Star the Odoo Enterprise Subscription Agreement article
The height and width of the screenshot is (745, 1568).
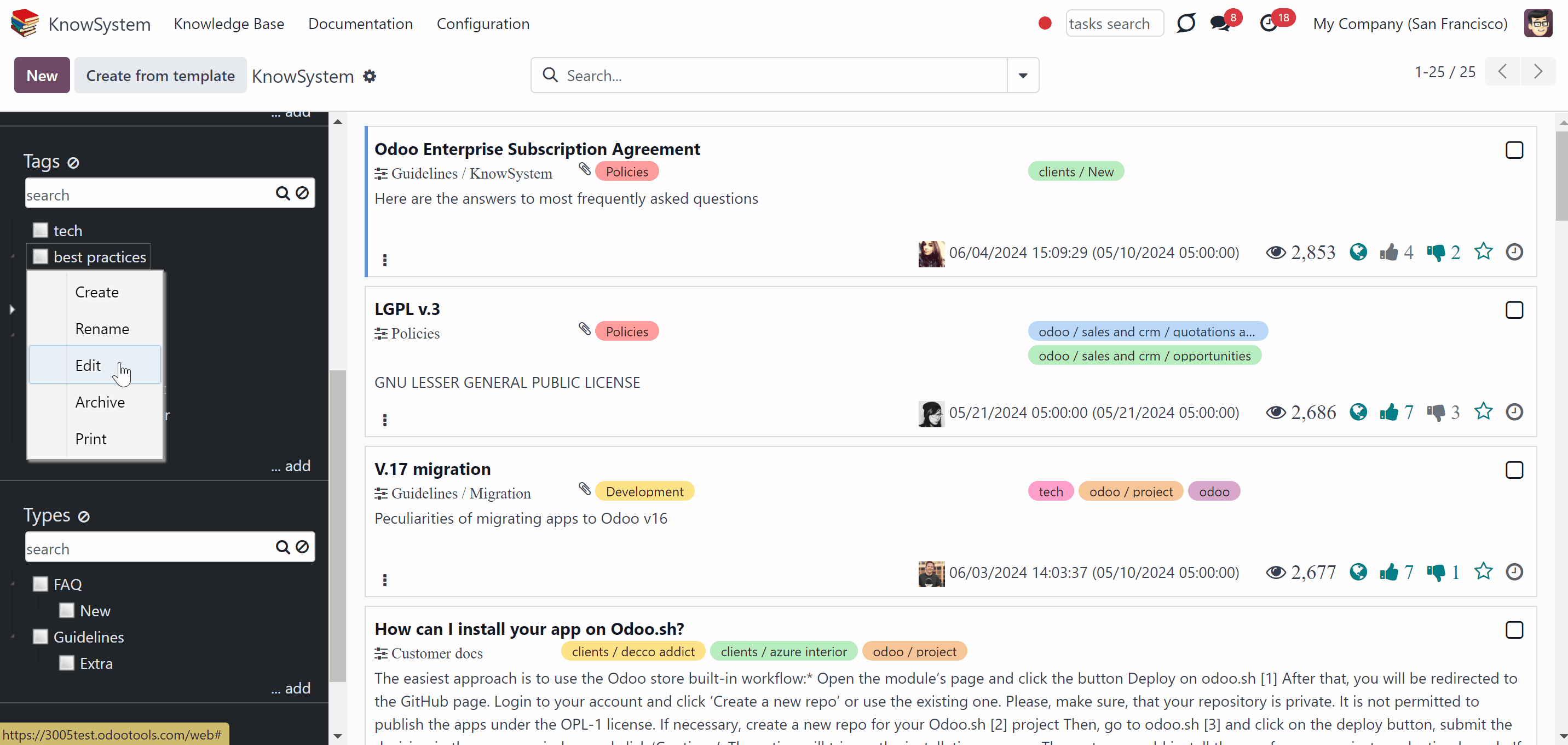1483,251
